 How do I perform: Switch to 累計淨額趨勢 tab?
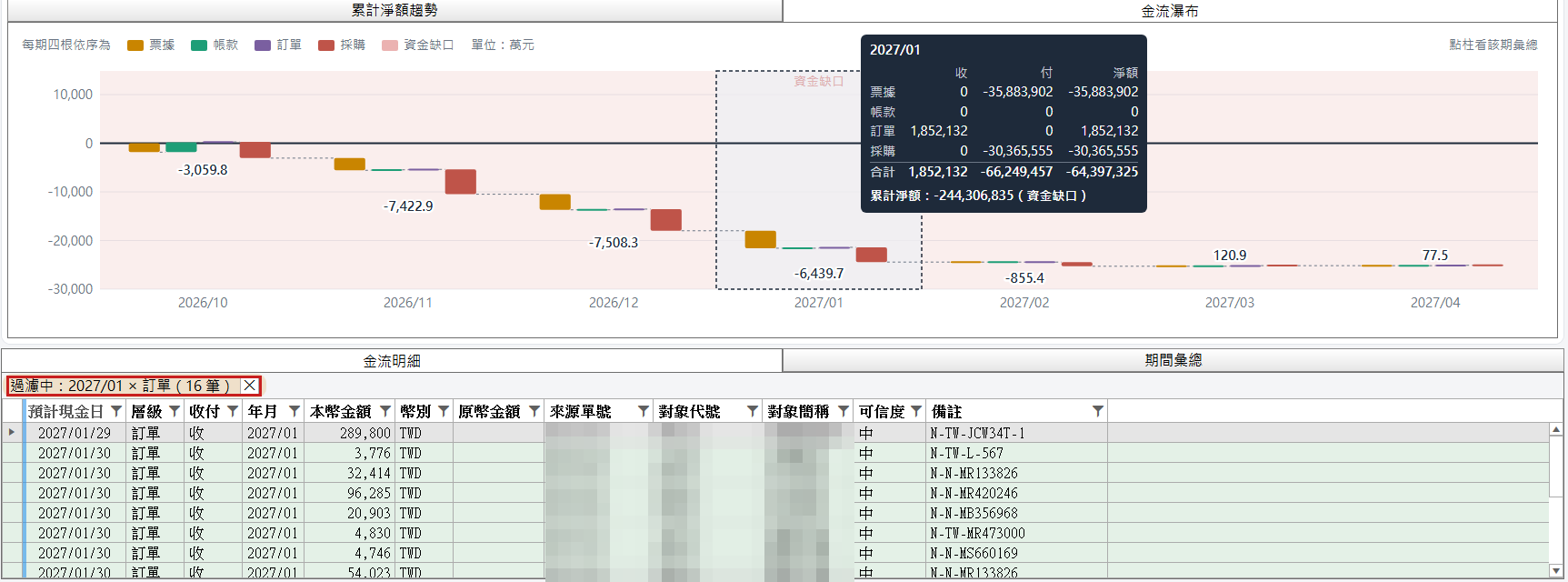(x=394, y=10)
